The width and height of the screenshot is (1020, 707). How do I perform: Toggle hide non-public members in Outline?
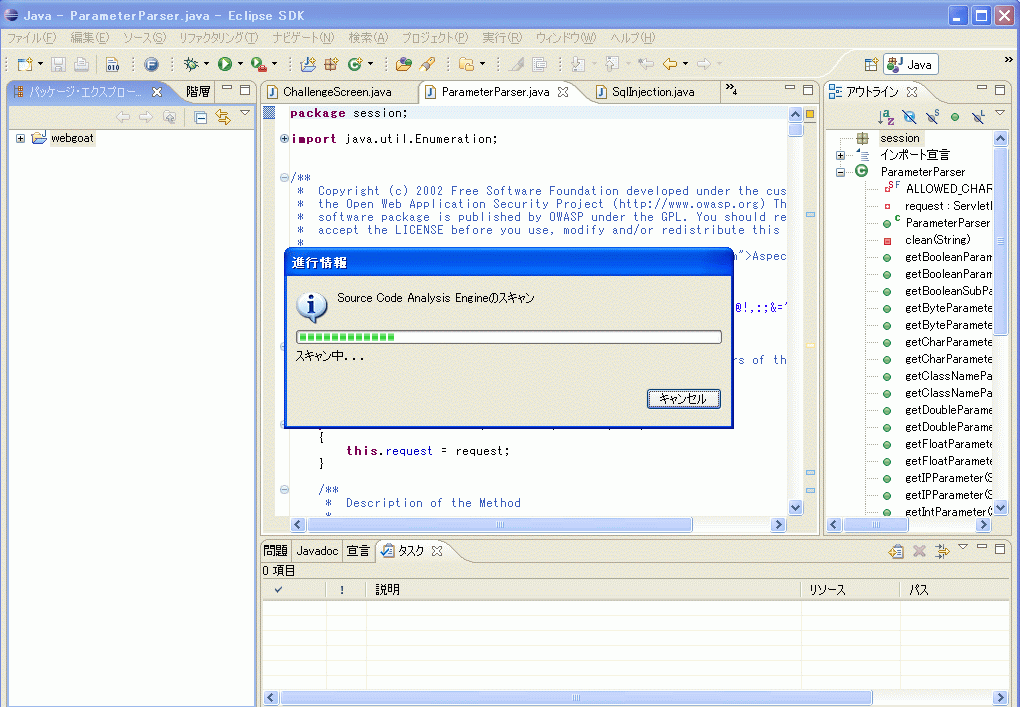pos(955,117)
